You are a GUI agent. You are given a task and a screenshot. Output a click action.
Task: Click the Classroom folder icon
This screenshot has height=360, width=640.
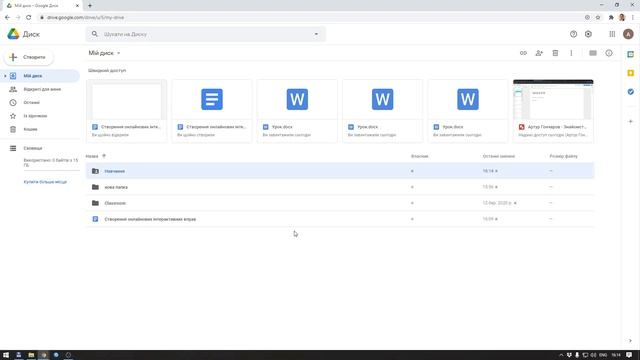[x=95, y=203]
